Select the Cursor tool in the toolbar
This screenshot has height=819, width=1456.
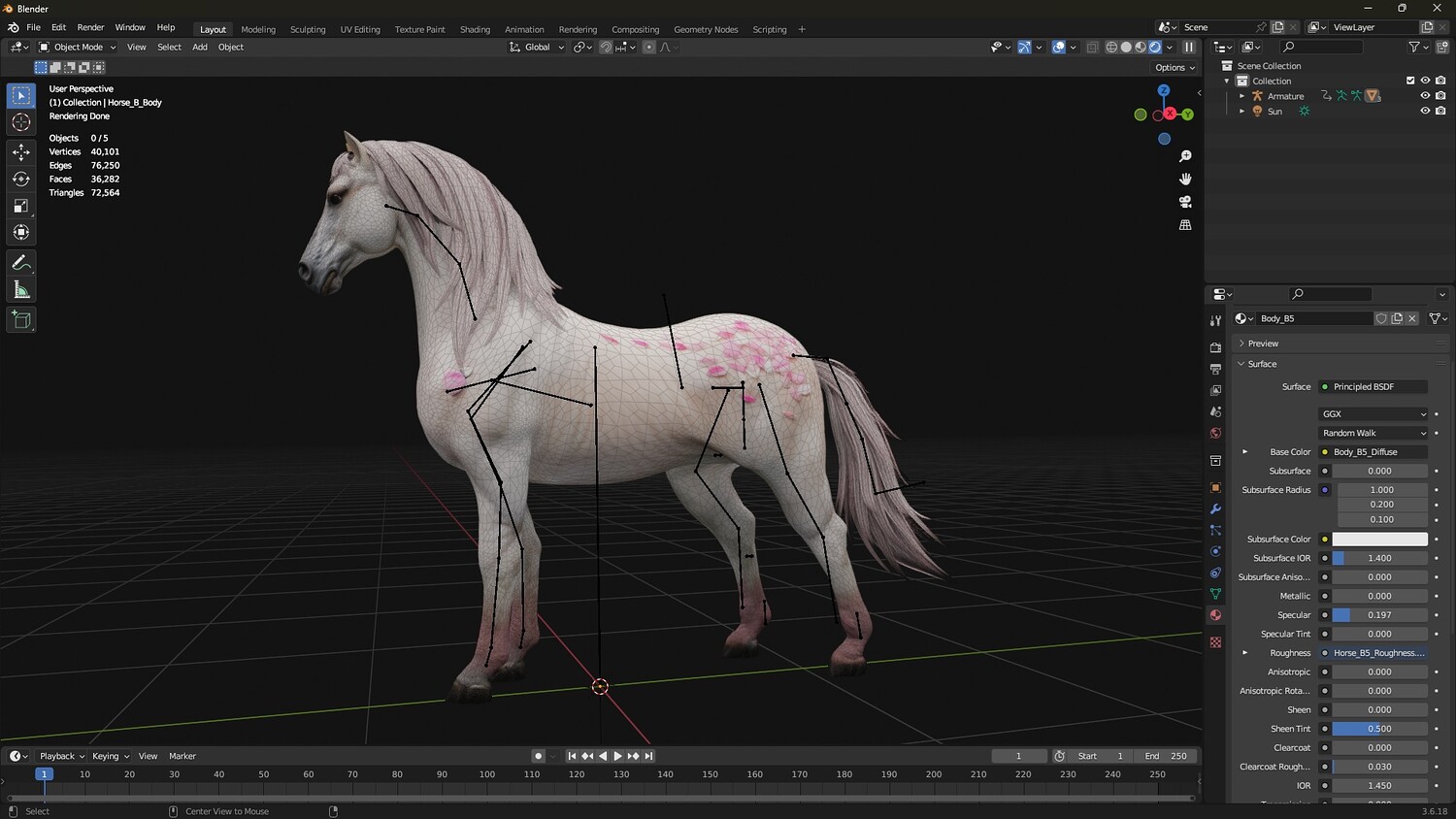click(x=21, y=122)
